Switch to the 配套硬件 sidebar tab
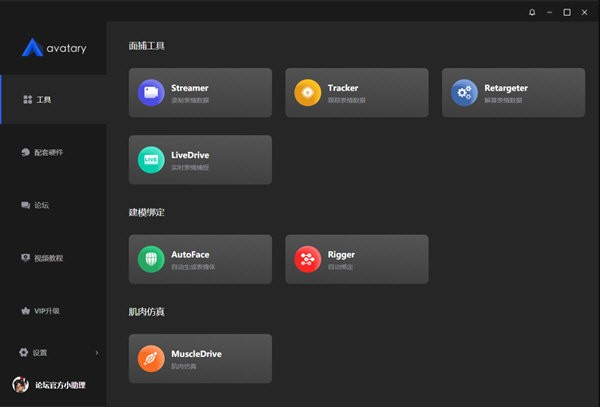This screenshot has height=407, width=600. pos(48,153)
